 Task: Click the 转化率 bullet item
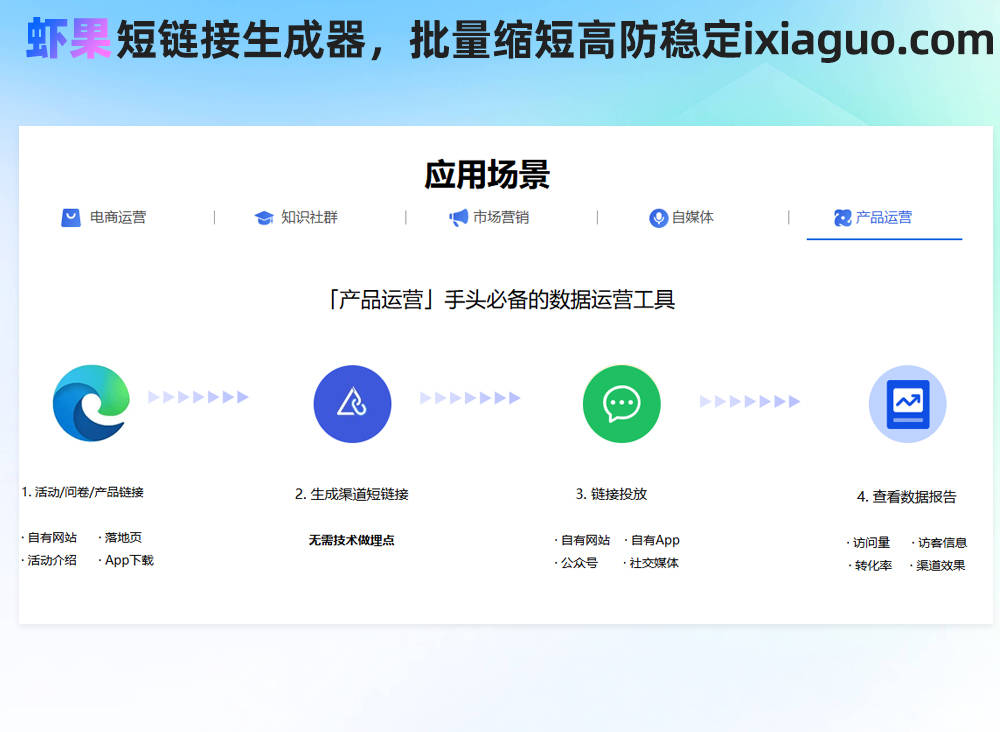click(x=873, y=566)
